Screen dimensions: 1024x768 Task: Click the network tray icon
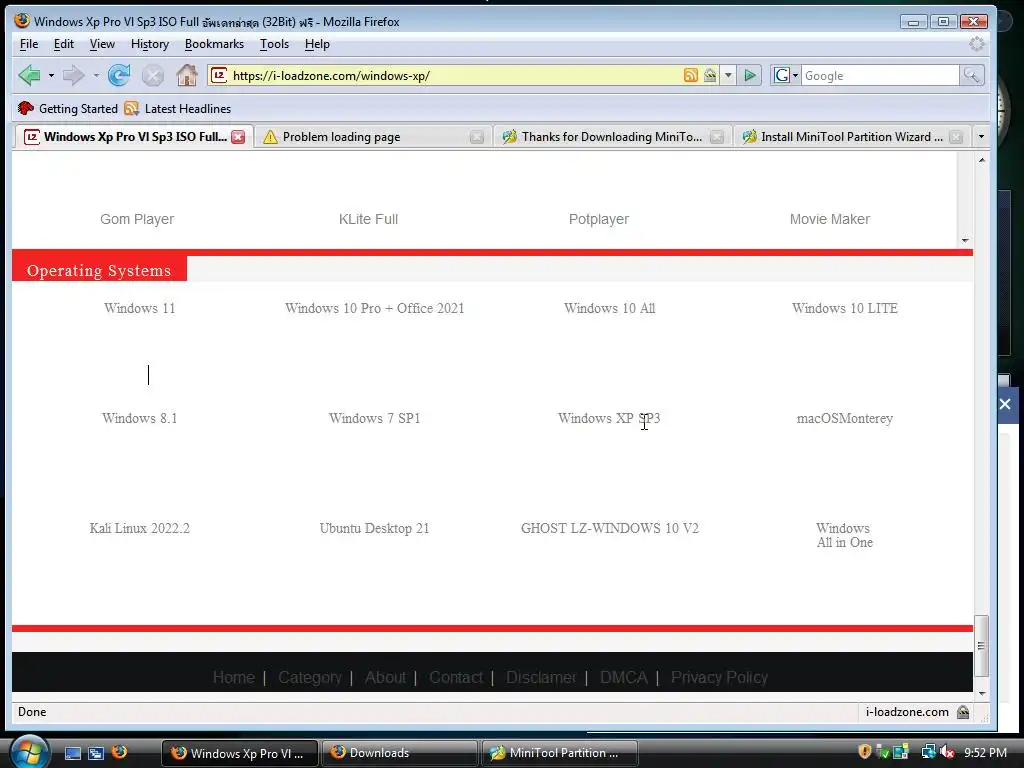coord(929,752)
